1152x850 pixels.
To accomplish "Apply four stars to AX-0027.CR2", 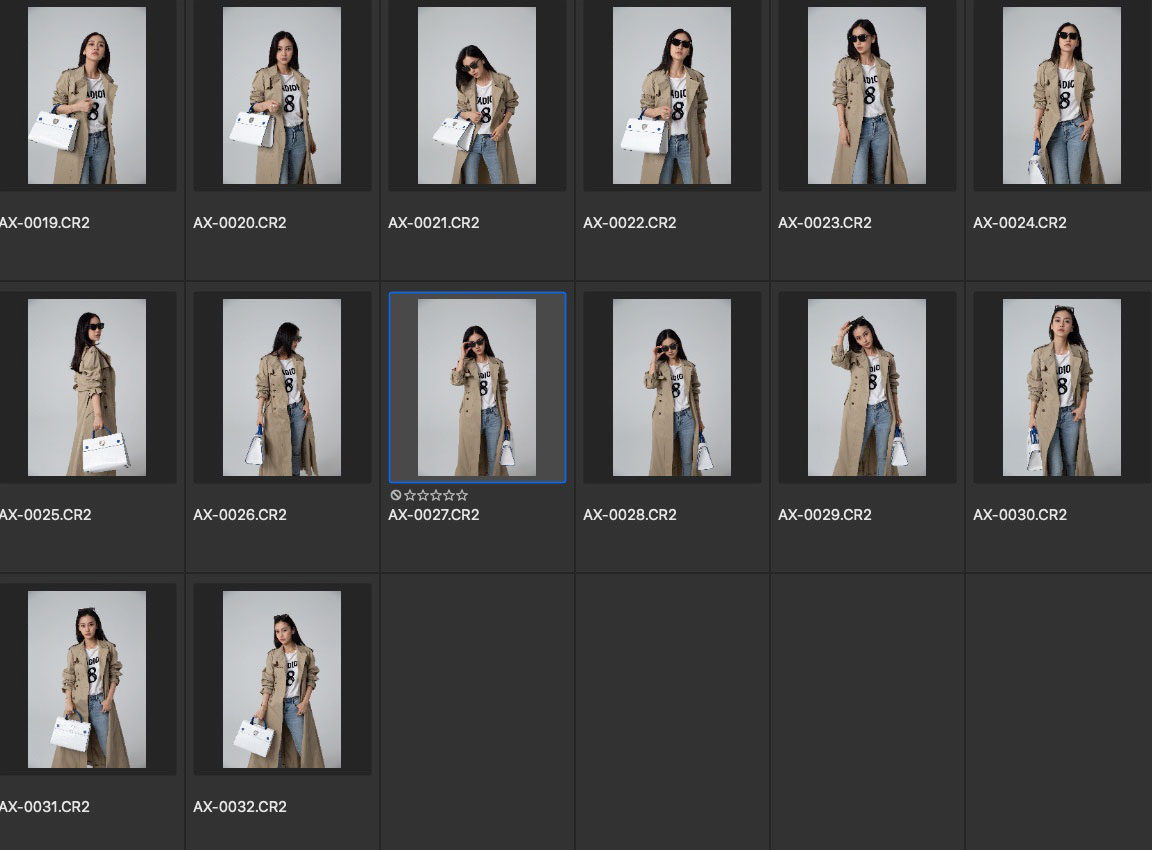I will 449,495.
